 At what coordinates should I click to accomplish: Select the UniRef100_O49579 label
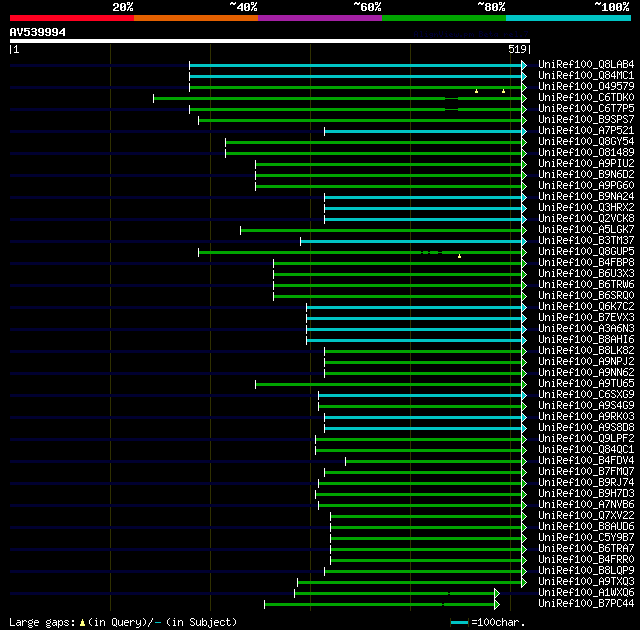coord(586,87)
